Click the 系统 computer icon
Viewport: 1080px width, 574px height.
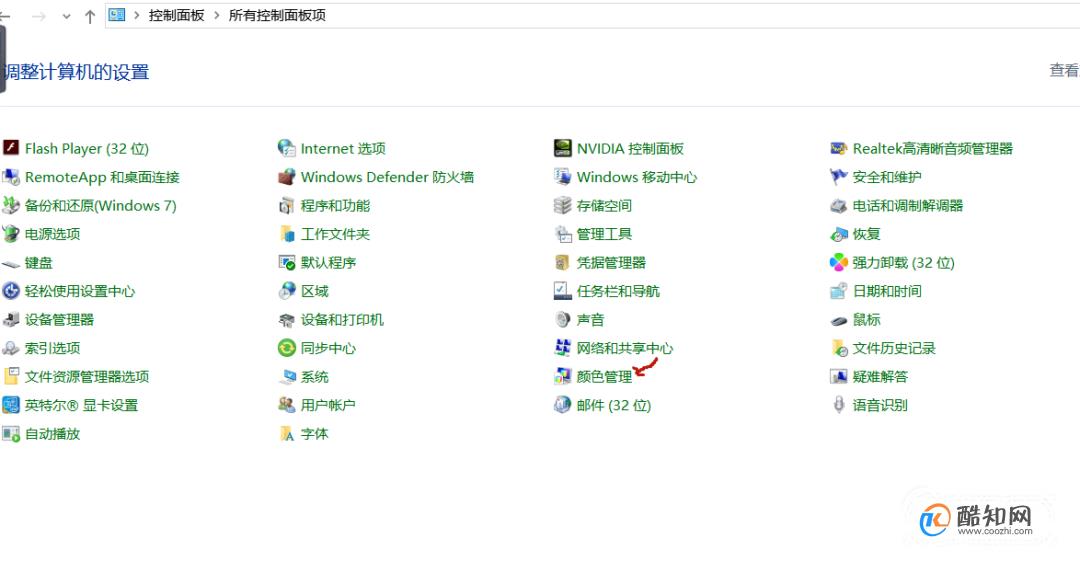tap(287, 376)
